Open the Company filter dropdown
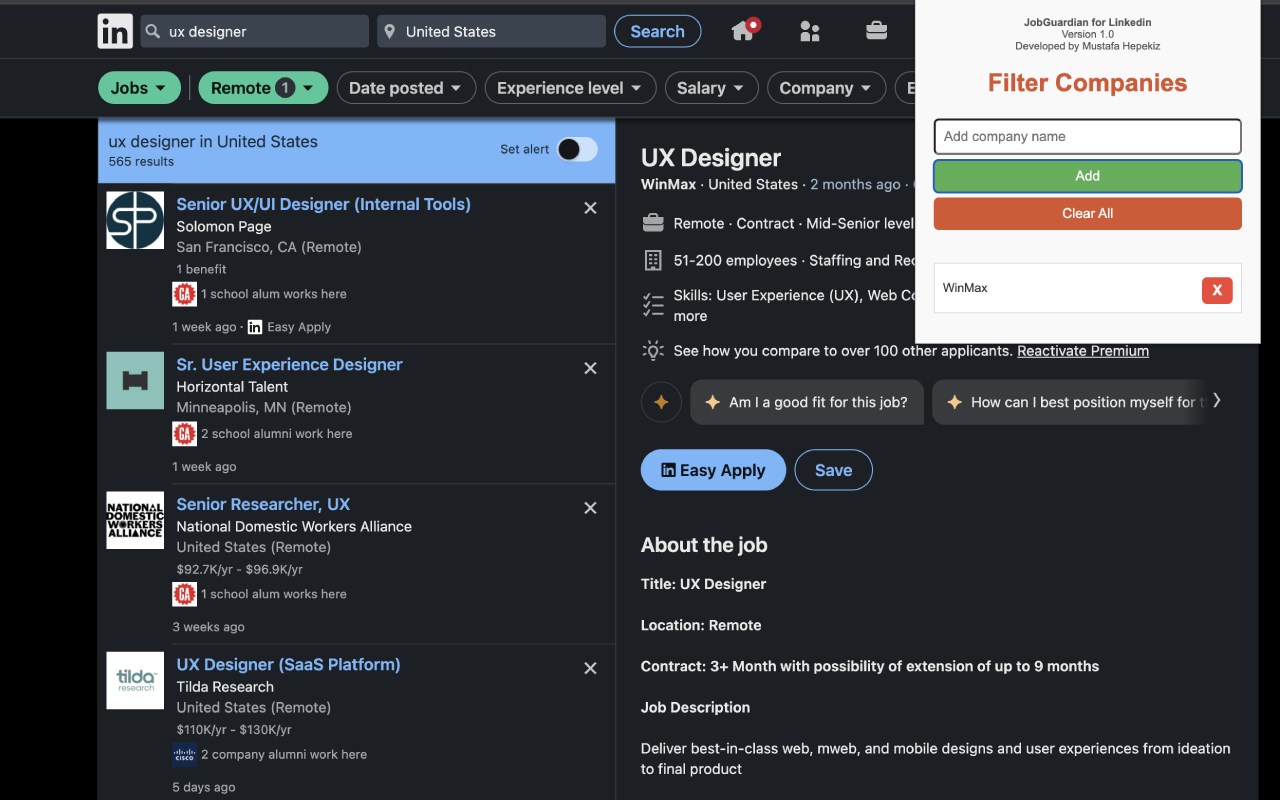Screen dimensions: 1280x800 click(x=826, y=88)
